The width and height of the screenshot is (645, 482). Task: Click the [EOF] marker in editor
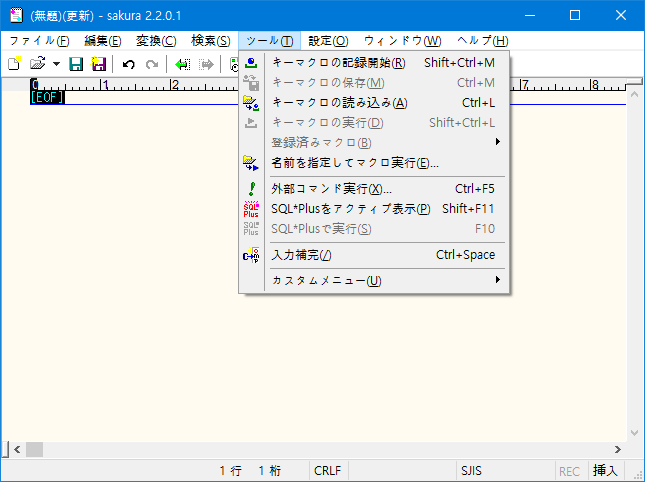click(x=47, y=97)
